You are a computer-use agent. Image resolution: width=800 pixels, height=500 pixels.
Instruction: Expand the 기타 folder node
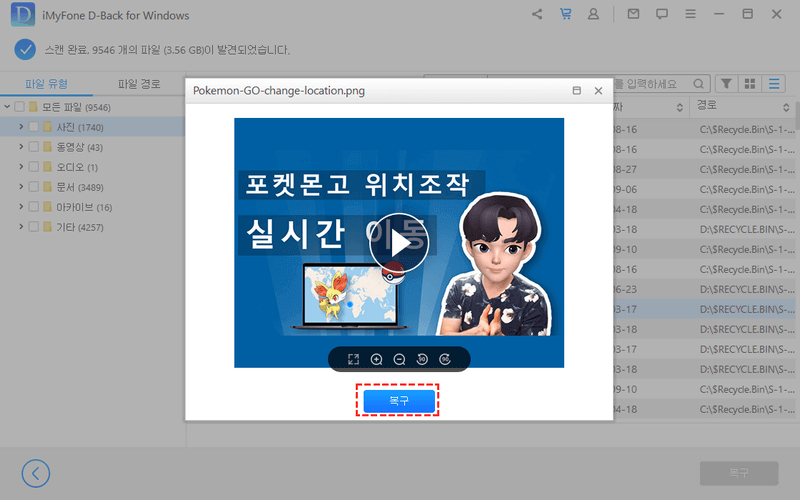(x=21, y=226)
